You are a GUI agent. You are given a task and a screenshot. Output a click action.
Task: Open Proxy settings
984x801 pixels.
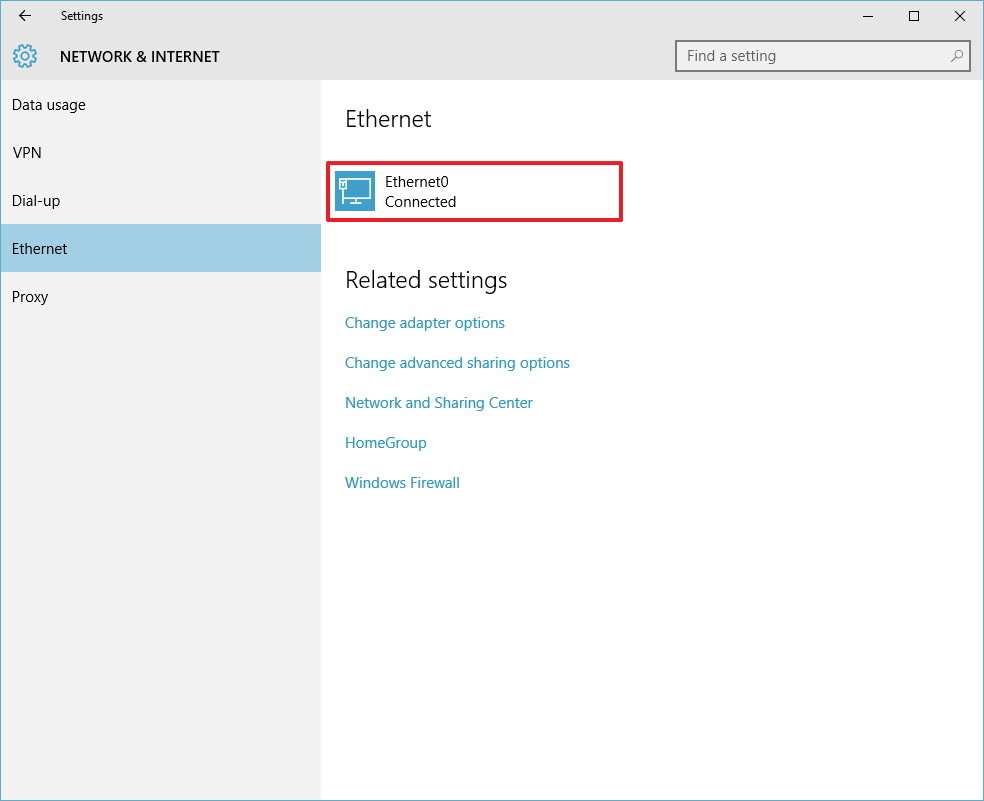(30, 296)
